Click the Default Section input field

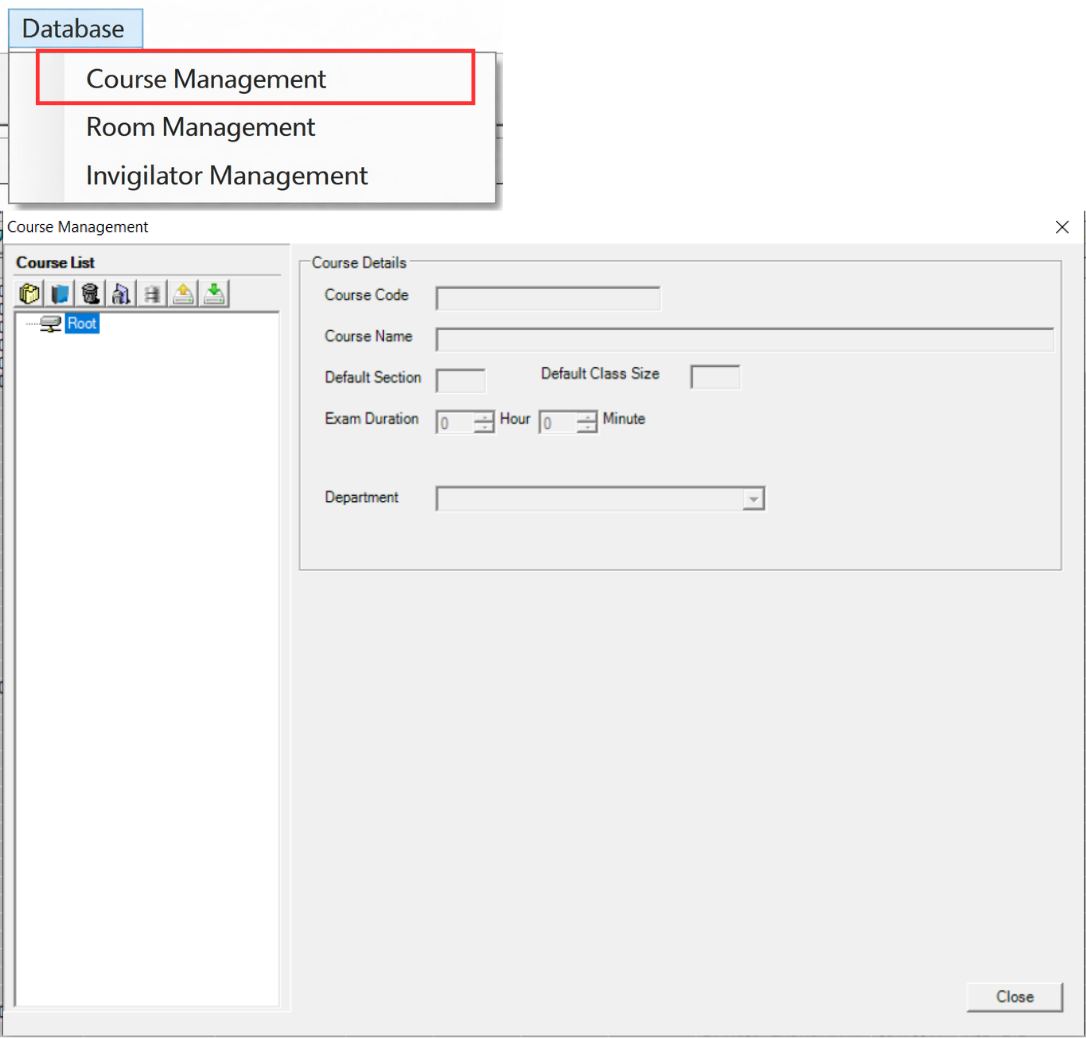461,380
